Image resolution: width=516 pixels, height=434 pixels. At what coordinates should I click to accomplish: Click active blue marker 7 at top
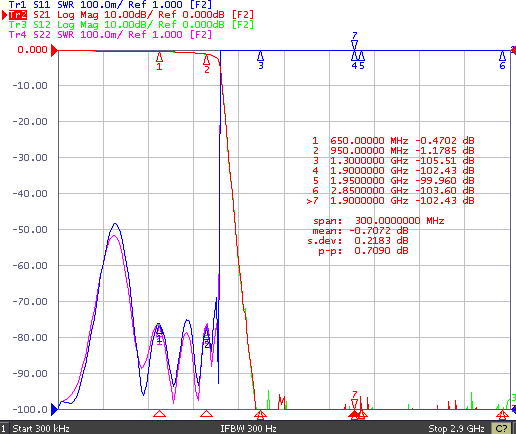355,41
